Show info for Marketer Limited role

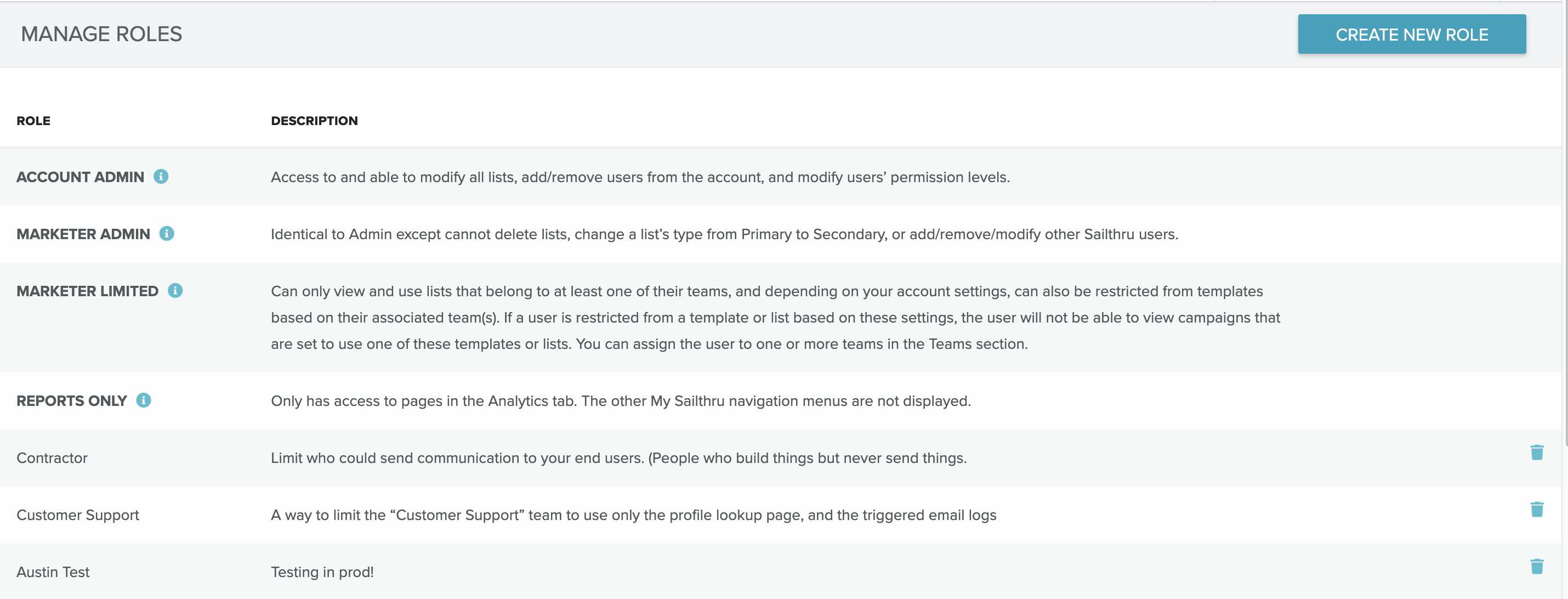point(175,291)
